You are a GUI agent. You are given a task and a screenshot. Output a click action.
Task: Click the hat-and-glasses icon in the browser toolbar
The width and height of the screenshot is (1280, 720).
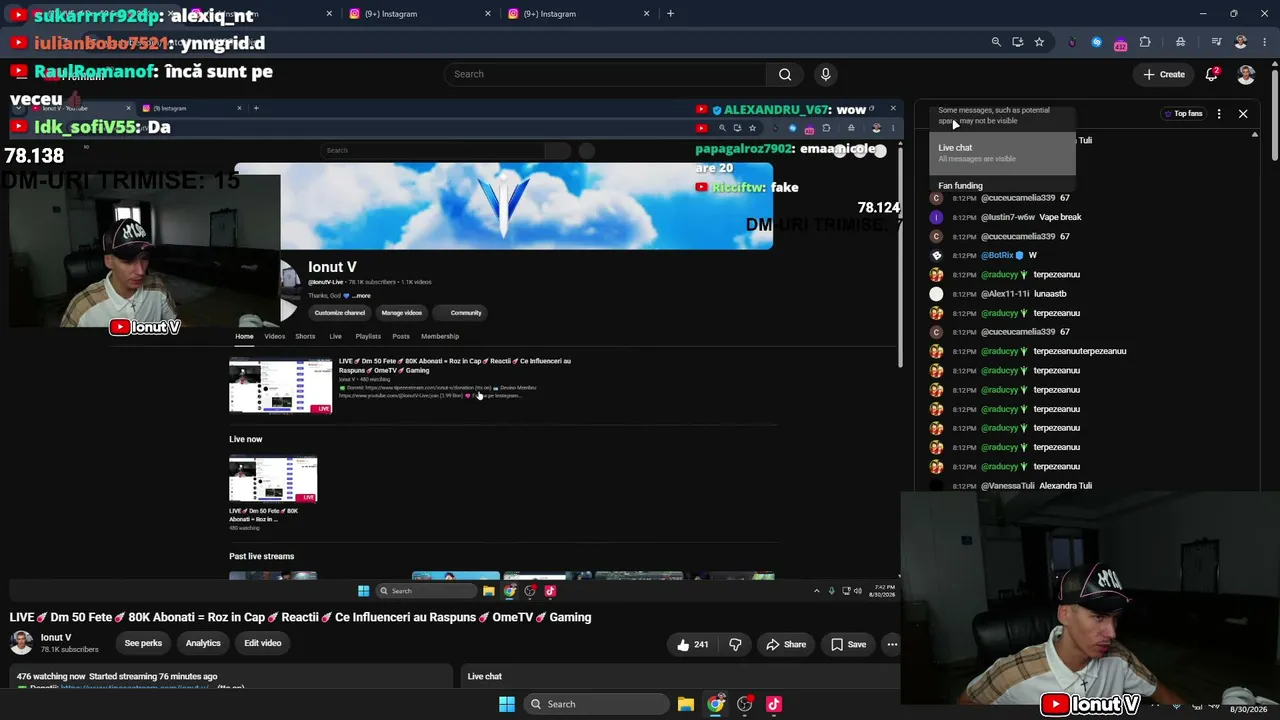(x=1181, y=42)
